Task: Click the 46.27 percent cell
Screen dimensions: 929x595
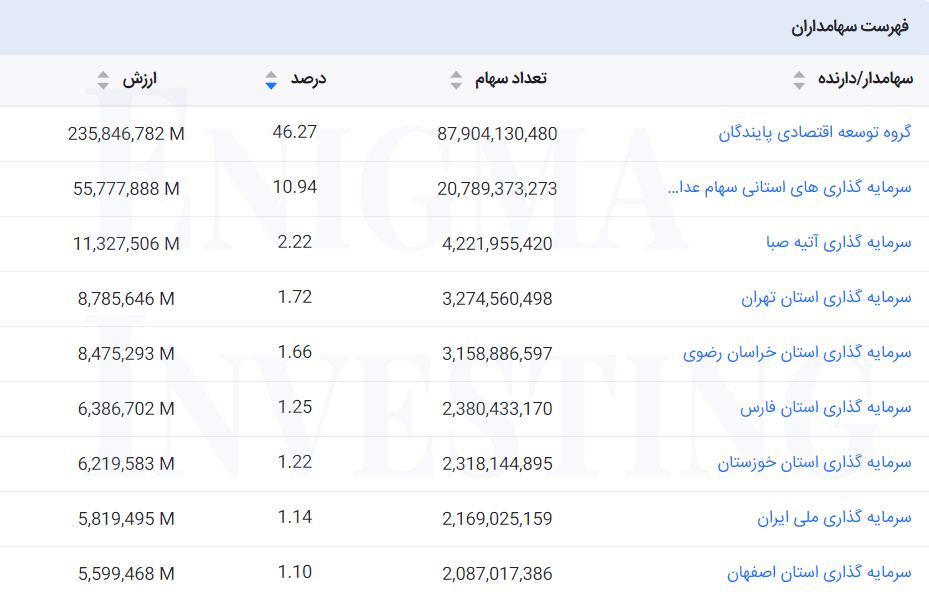Action: coord(294,132)
